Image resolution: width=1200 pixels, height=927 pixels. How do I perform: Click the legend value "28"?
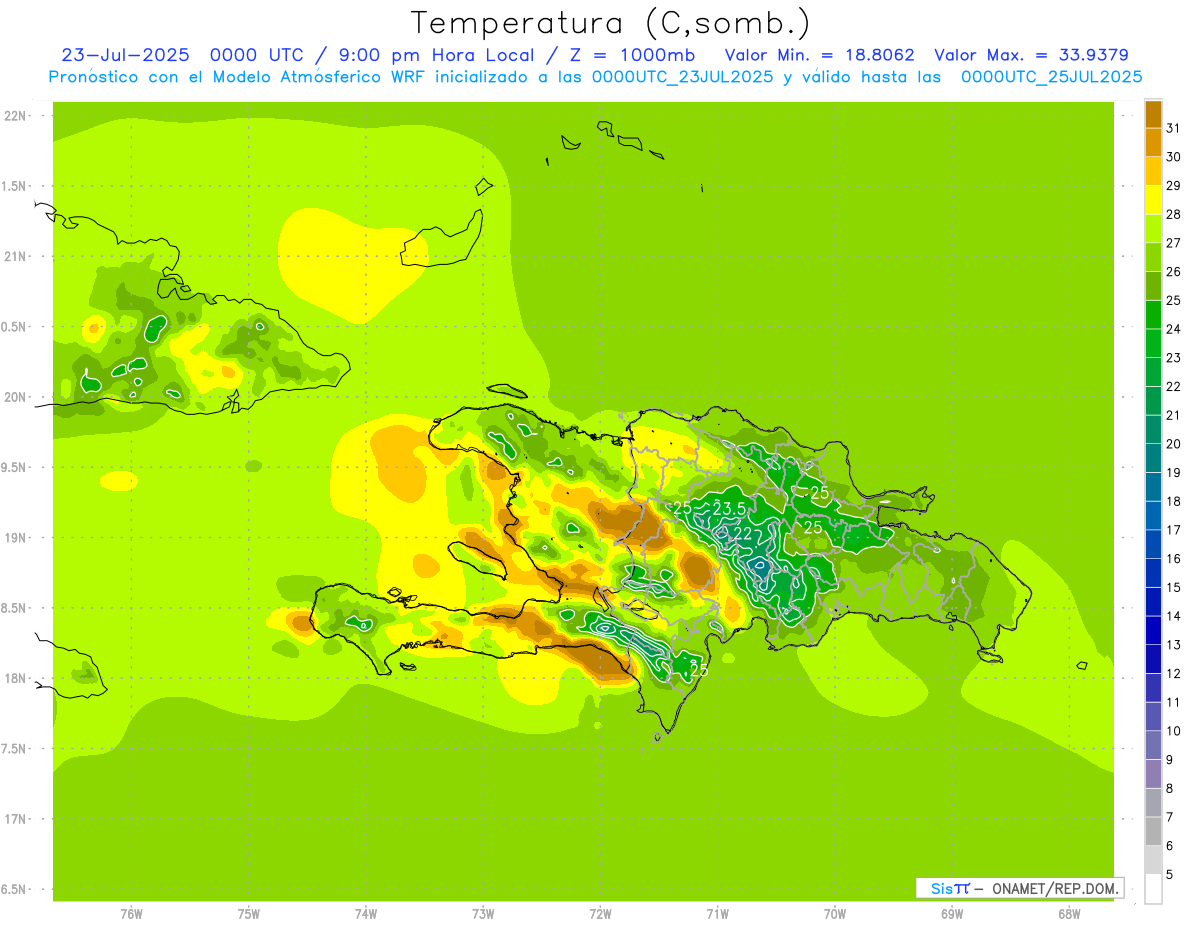click(x=1174, y=214)
